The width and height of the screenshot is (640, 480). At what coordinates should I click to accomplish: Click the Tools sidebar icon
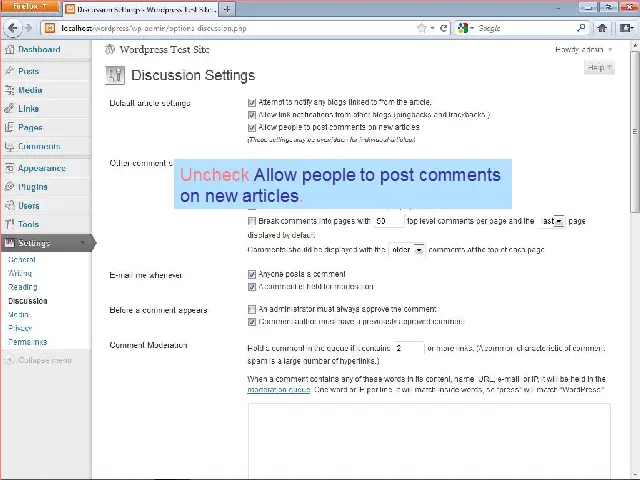coord(9,224)
